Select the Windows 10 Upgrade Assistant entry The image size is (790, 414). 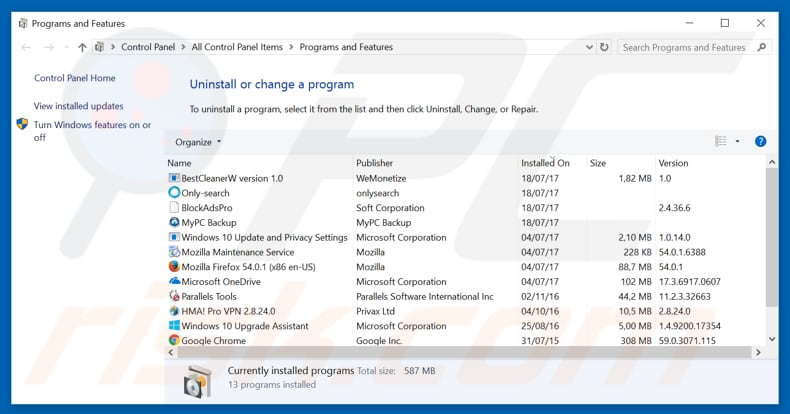click(245, 326)
